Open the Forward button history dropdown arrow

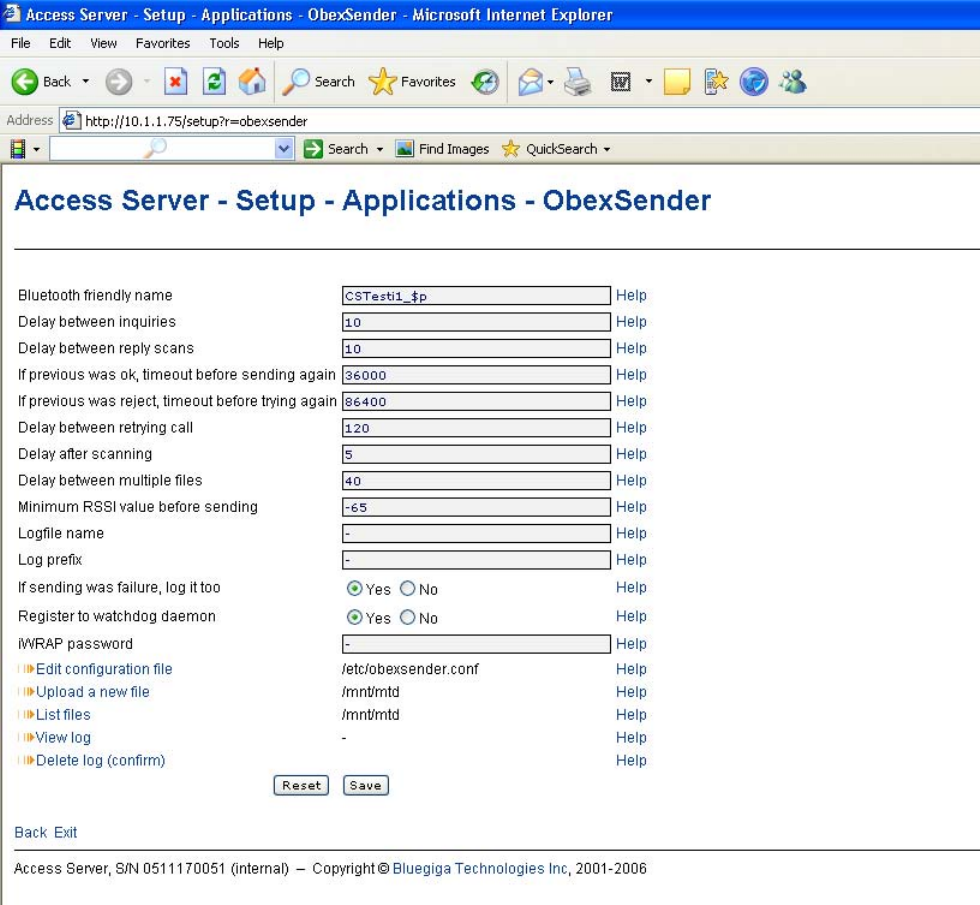[x=147, y=81]
